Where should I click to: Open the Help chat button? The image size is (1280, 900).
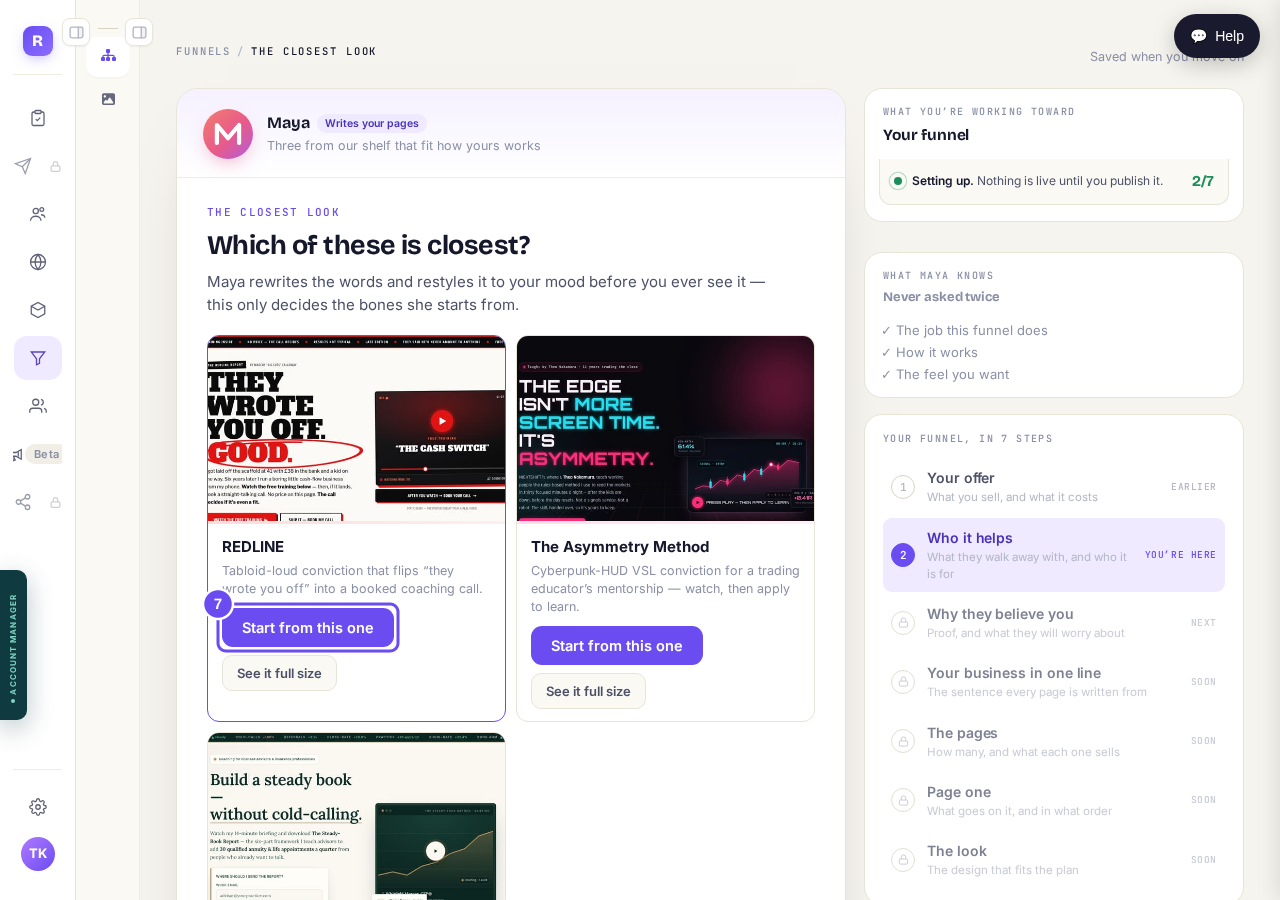(x=1217, y=36)
